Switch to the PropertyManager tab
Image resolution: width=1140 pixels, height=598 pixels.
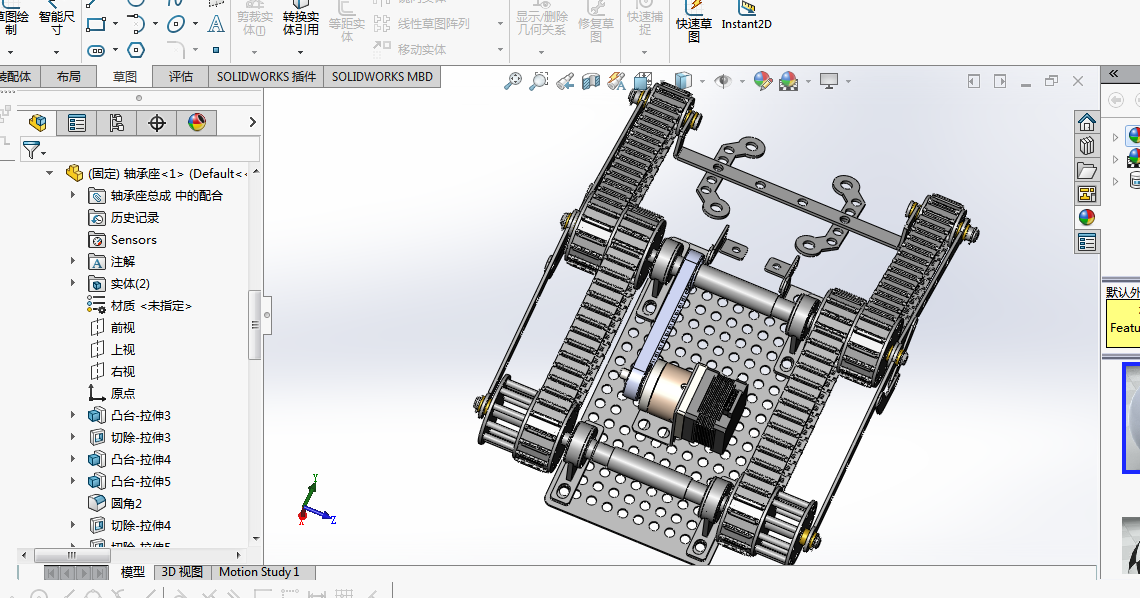tap(76, 123)
